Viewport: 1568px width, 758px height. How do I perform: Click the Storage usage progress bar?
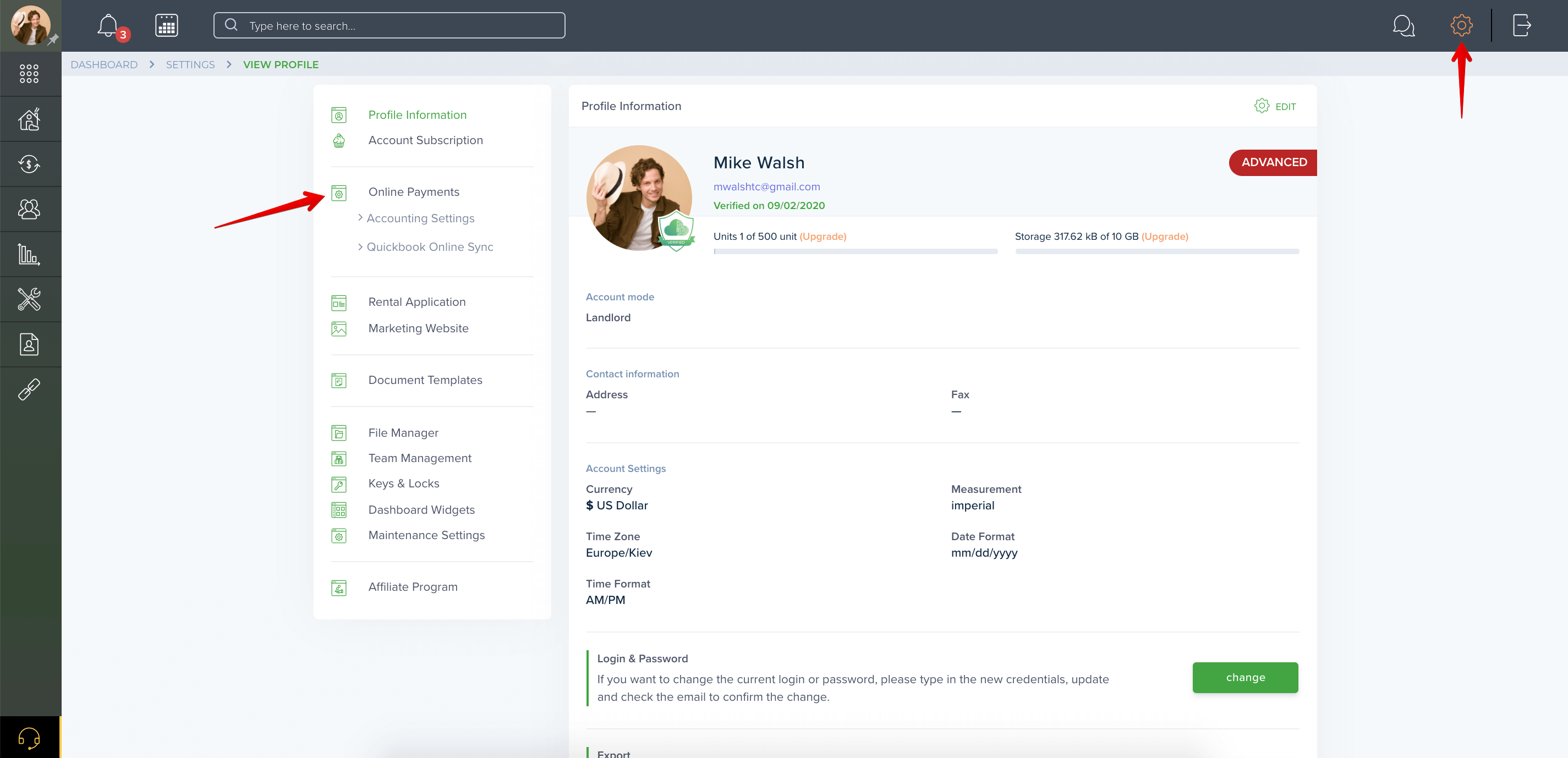[1157, 251]
